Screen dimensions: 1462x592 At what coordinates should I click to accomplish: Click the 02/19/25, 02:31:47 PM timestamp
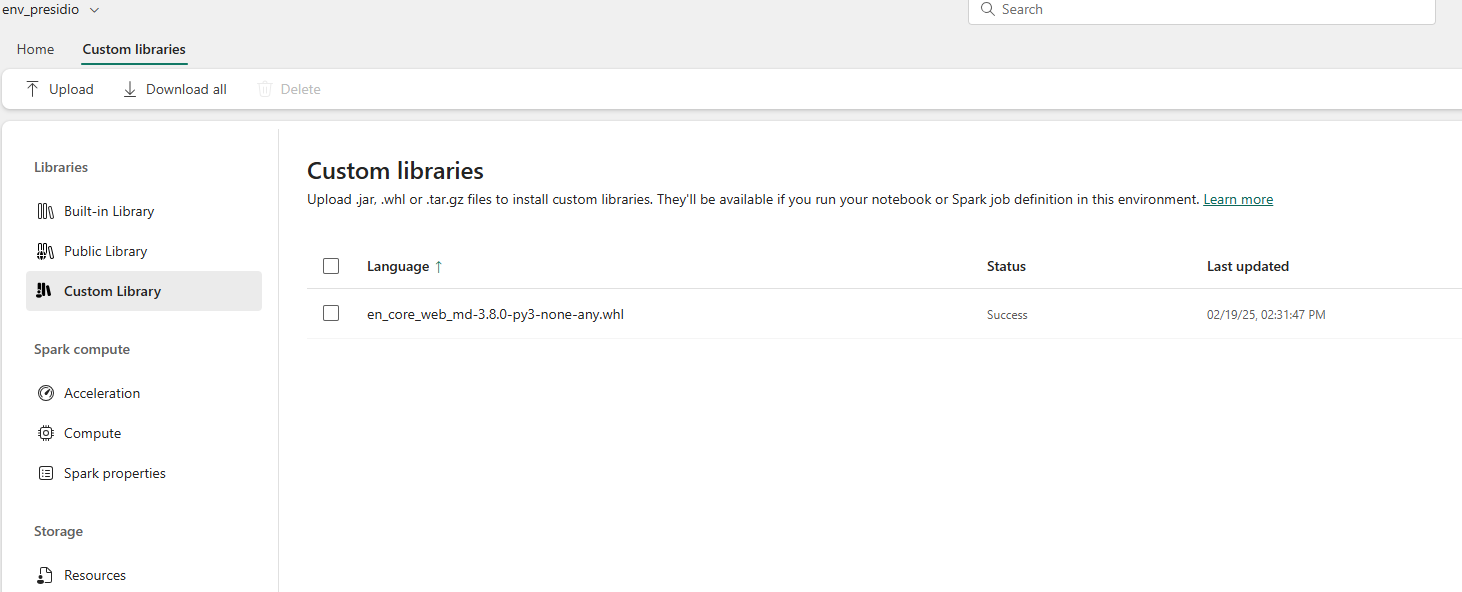click(1266, 314)
